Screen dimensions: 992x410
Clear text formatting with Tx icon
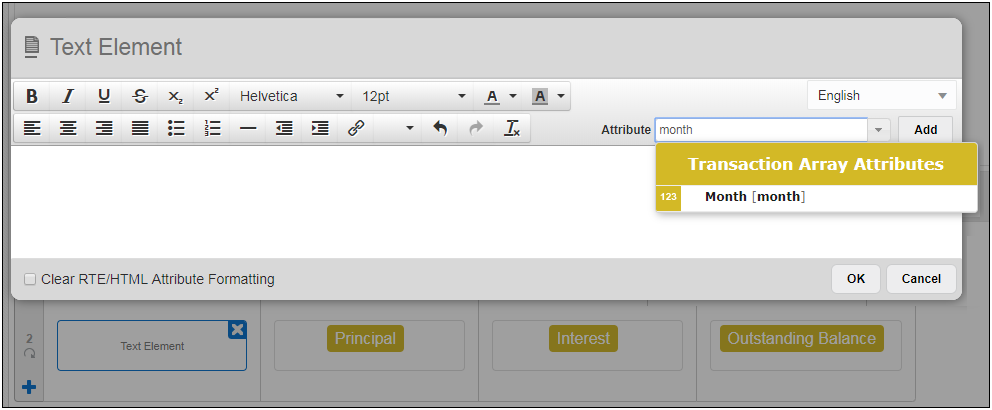click(512, 129)
